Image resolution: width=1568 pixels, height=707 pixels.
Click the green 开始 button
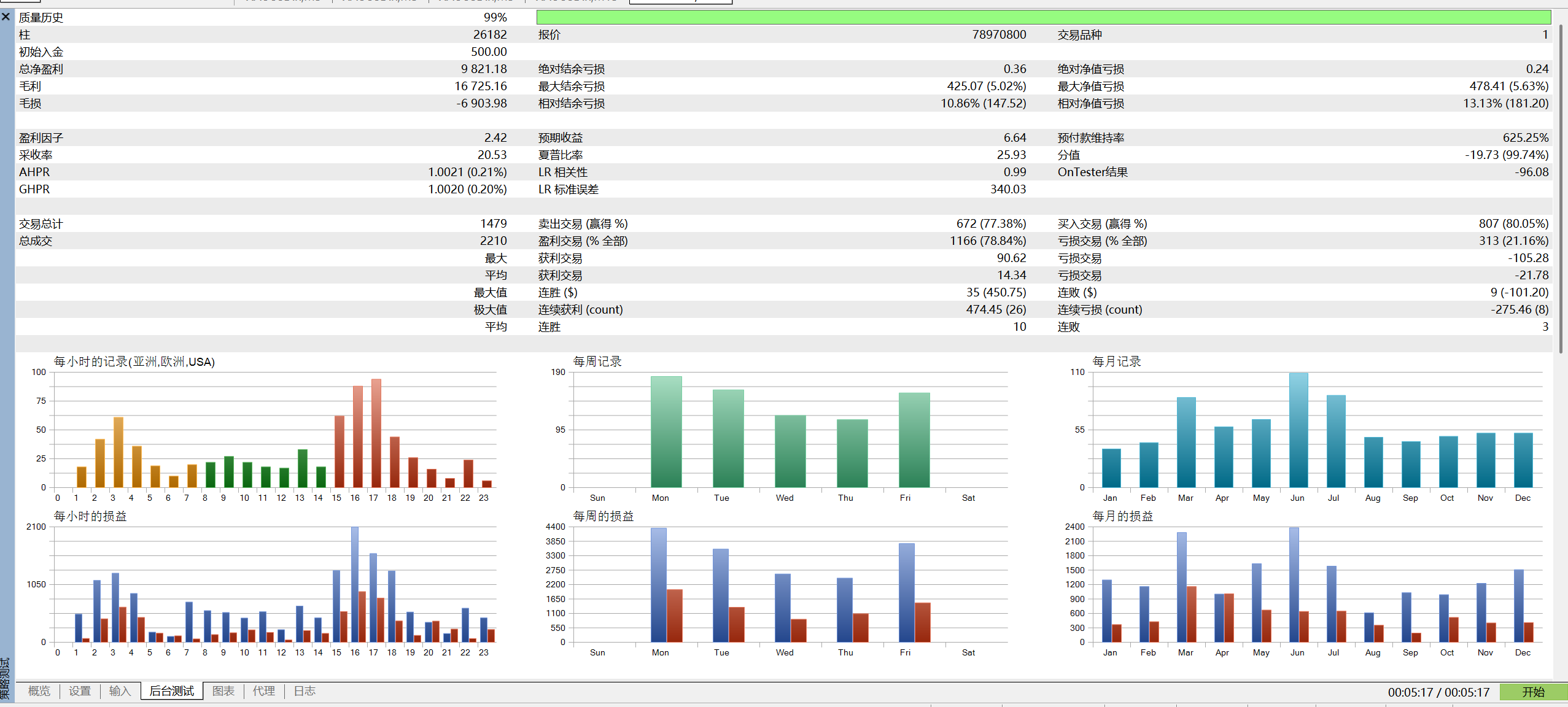pyautogui.click(x=1533, y=692)
